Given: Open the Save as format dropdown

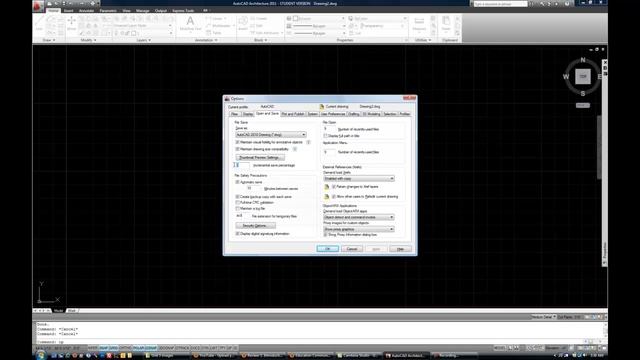Looking at the screenshot, I should click(x=271, y=134).
